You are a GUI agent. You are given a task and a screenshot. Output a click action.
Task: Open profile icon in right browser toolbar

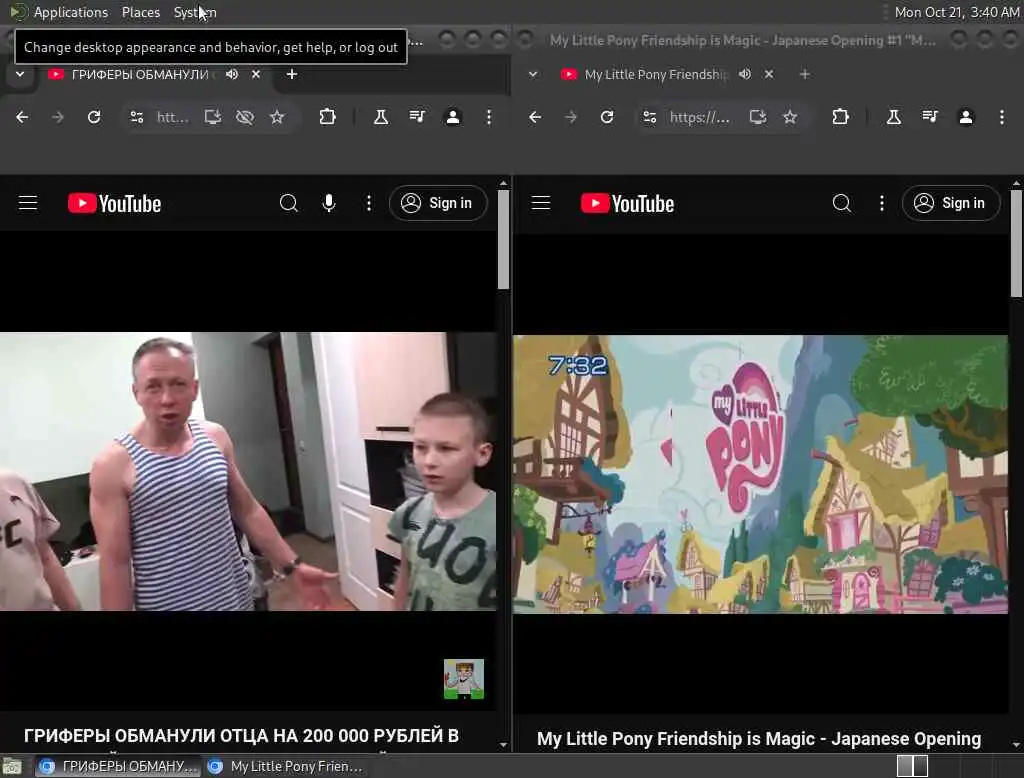[x=966, y=117]
